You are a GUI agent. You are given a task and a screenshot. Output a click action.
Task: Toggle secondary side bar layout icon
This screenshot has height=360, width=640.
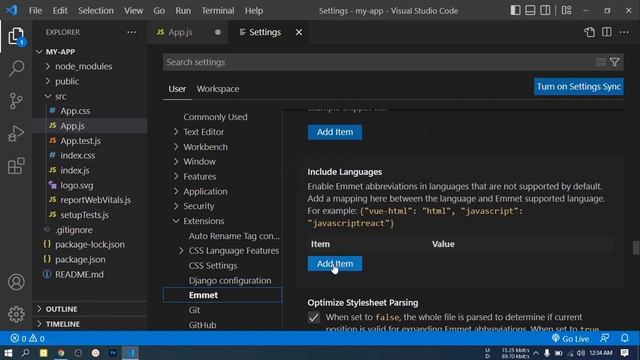pos(545,10)
